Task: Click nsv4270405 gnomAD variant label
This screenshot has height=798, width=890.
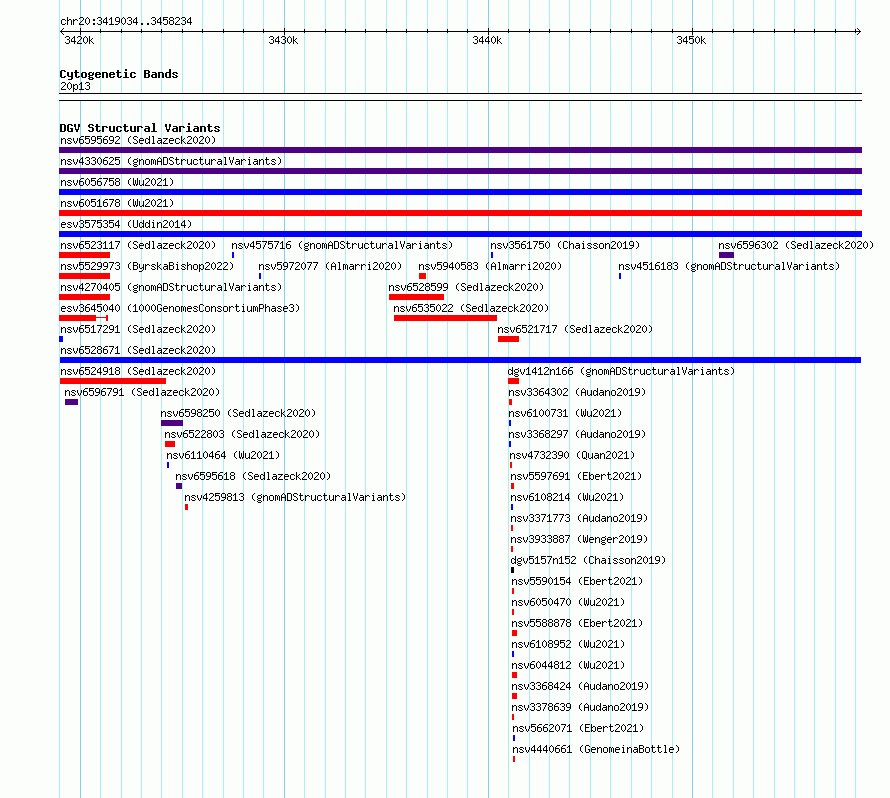Action: click(x=171, y=287)
